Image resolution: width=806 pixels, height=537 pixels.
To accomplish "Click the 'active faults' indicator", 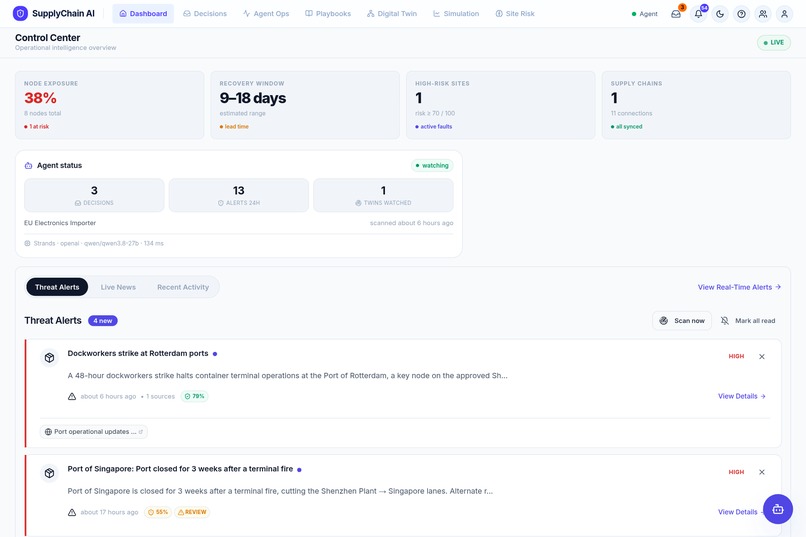I will [x=434, y=126].
